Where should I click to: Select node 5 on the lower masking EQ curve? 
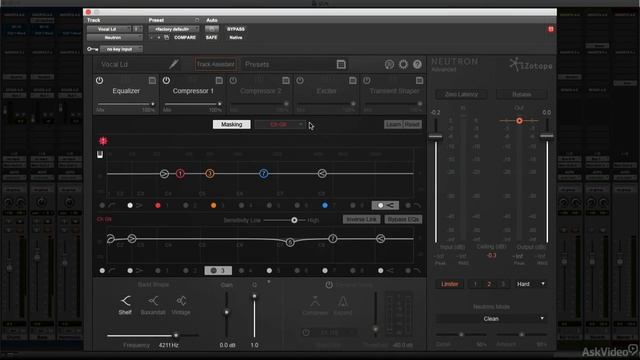point(290,242)
